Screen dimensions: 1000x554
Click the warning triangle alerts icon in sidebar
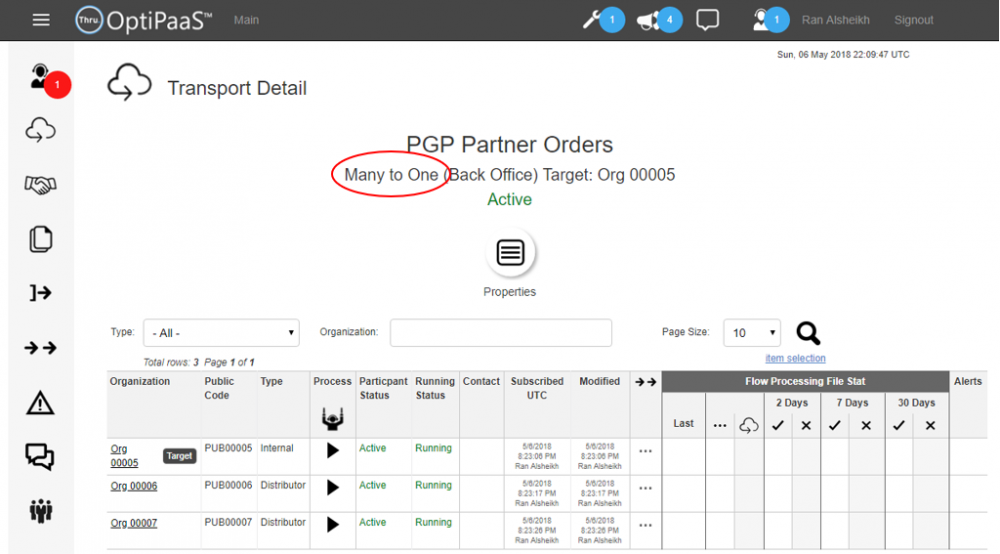[40, 403]
